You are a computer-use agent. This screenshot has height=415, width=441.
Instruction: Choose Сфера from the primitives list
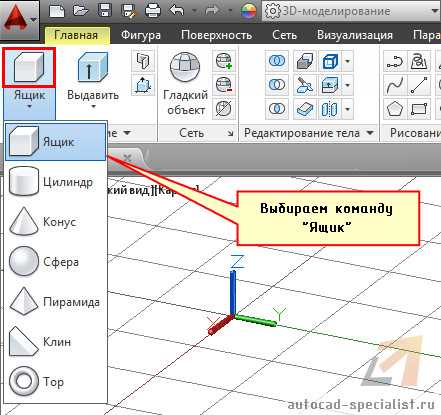[56, 262]
